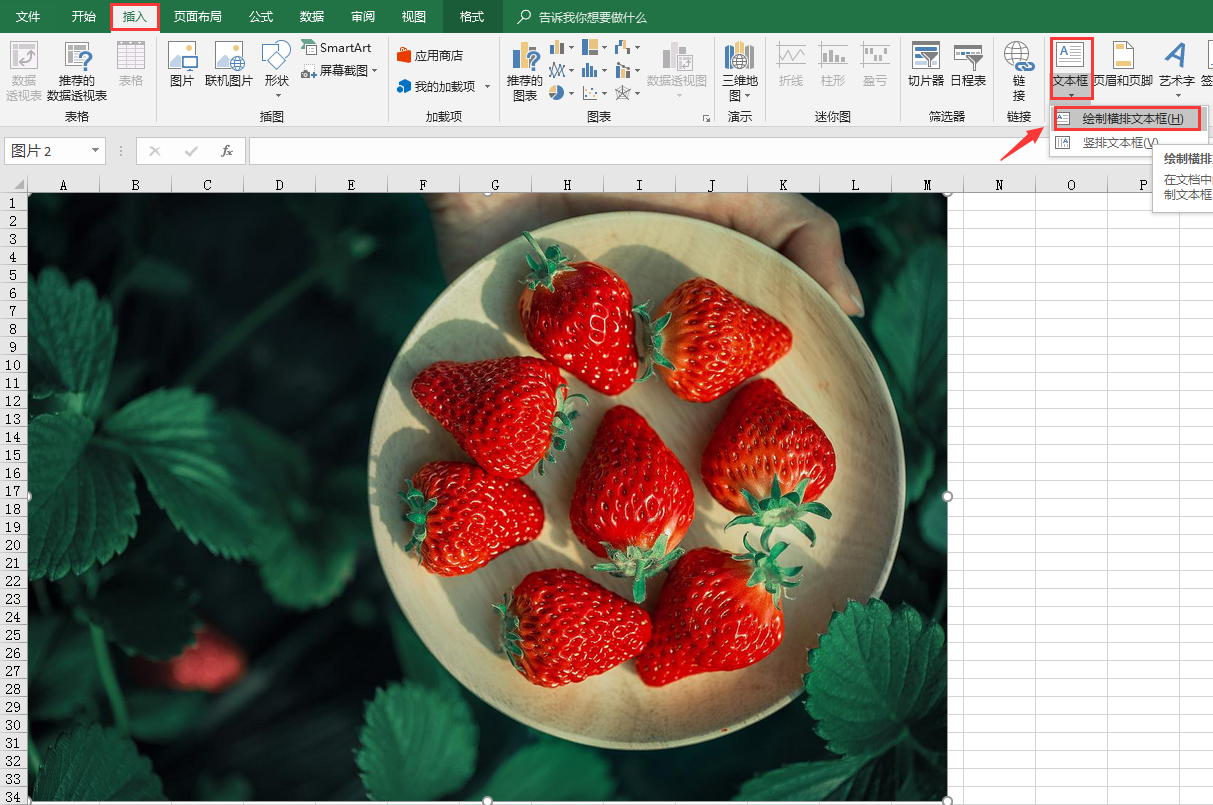The image size is (1213, 805).
Task: Switch to the 格式 format tab
Action: 472,17
